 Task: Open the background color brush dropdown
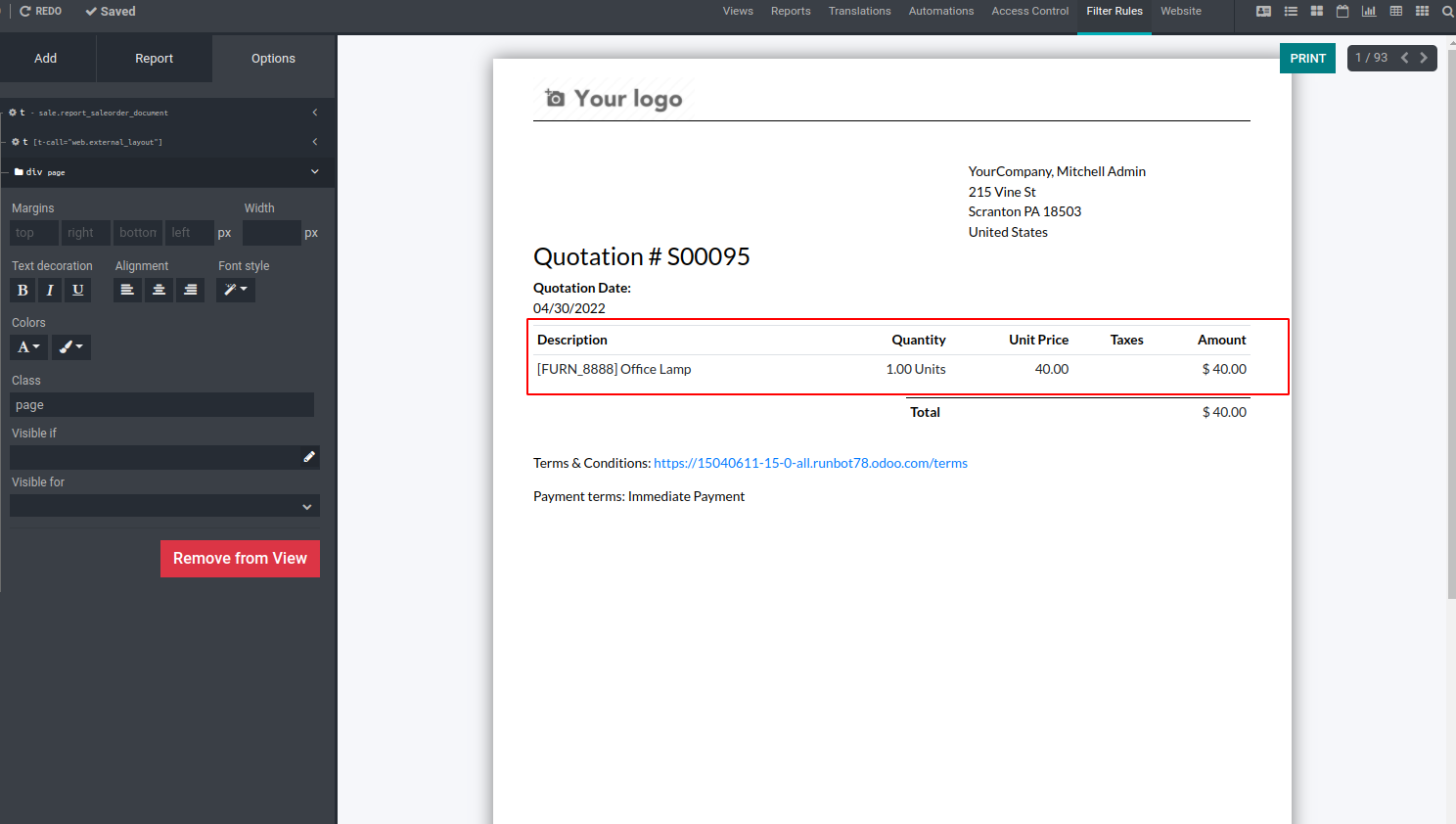[71, 347]
